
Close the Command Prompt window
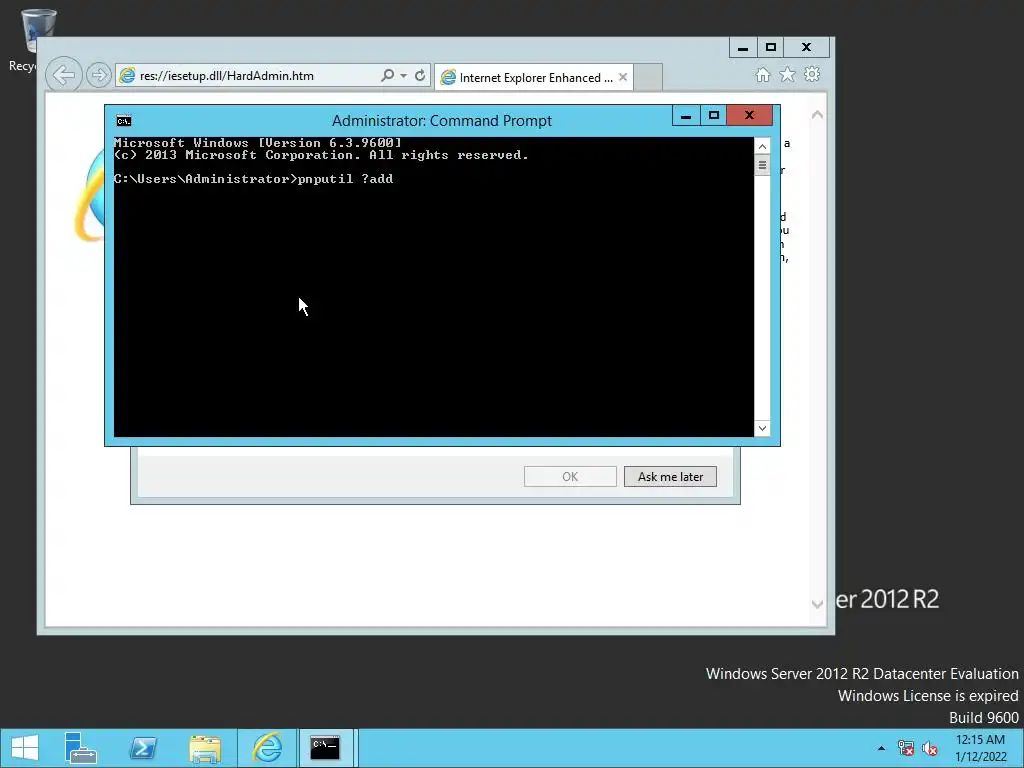750,116
